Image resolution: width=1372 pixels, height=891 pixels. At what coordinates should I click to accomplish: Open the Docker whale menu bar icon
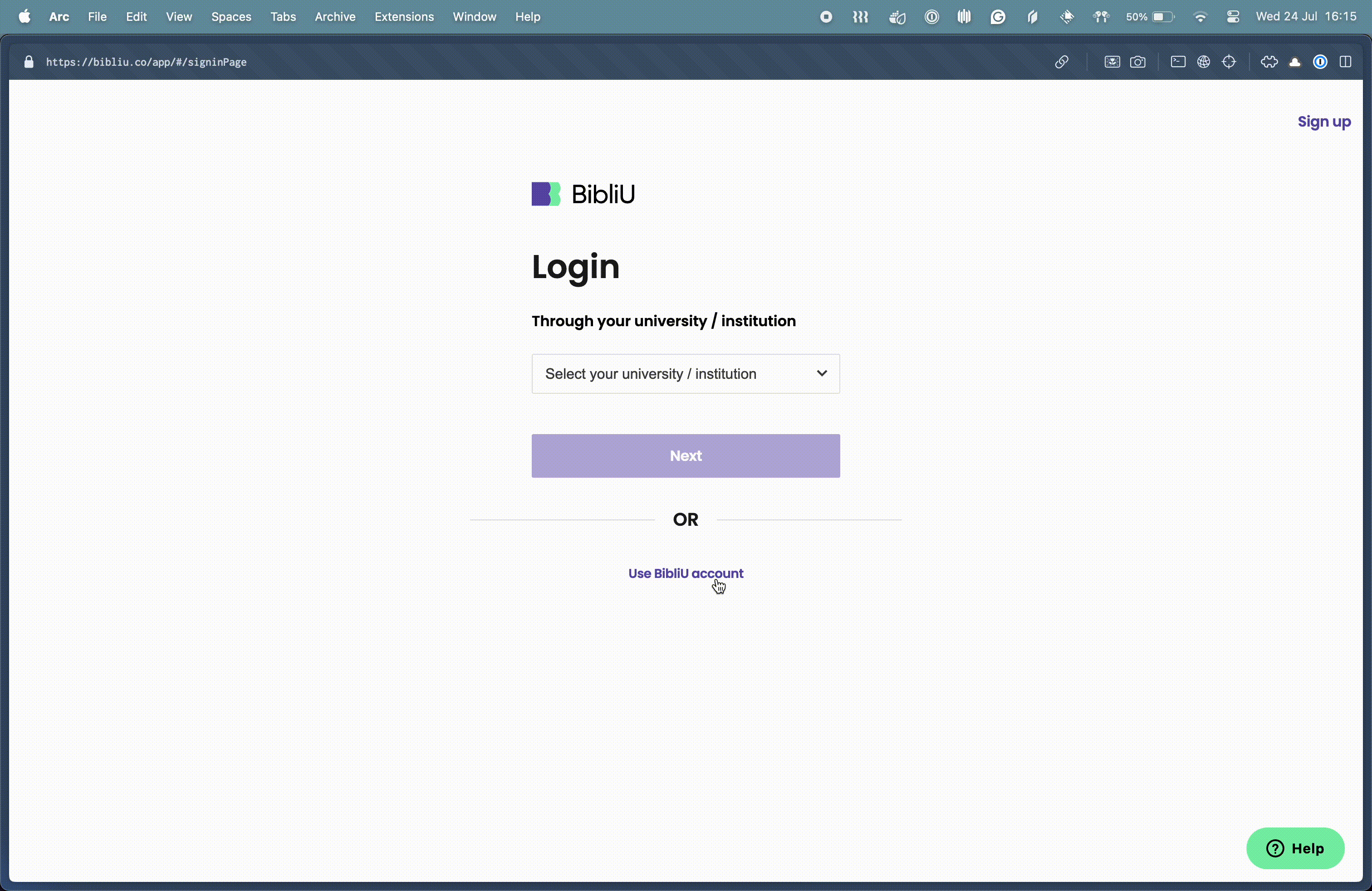(897, 17)
